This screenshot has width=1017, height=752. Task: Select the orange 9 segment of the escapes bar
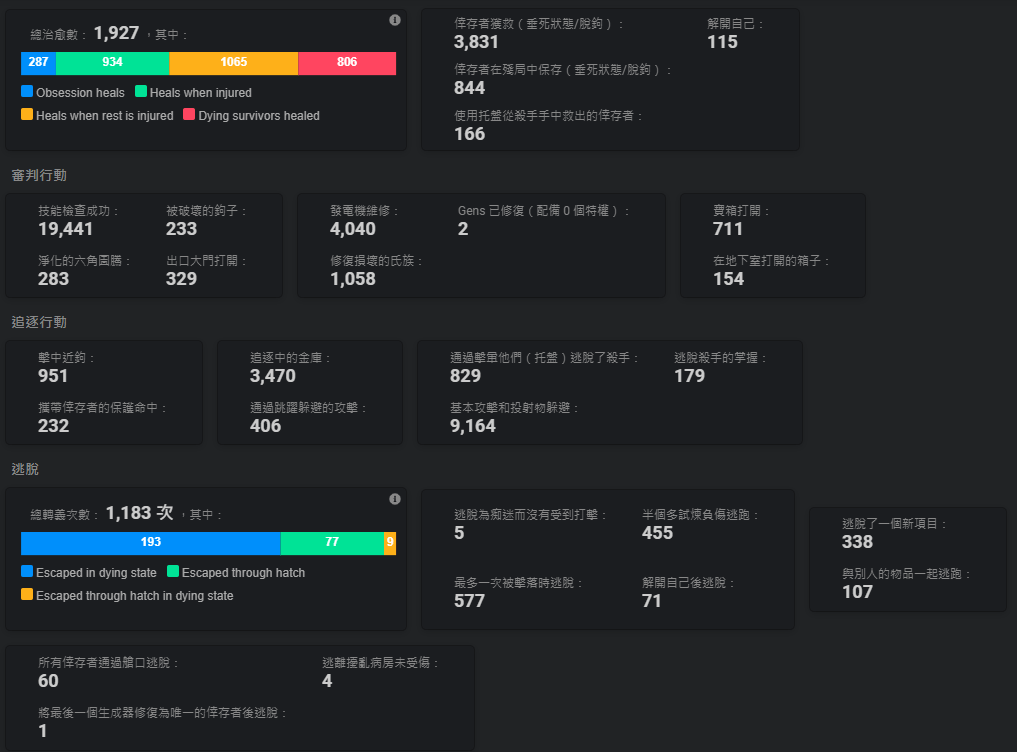[390, 543]
